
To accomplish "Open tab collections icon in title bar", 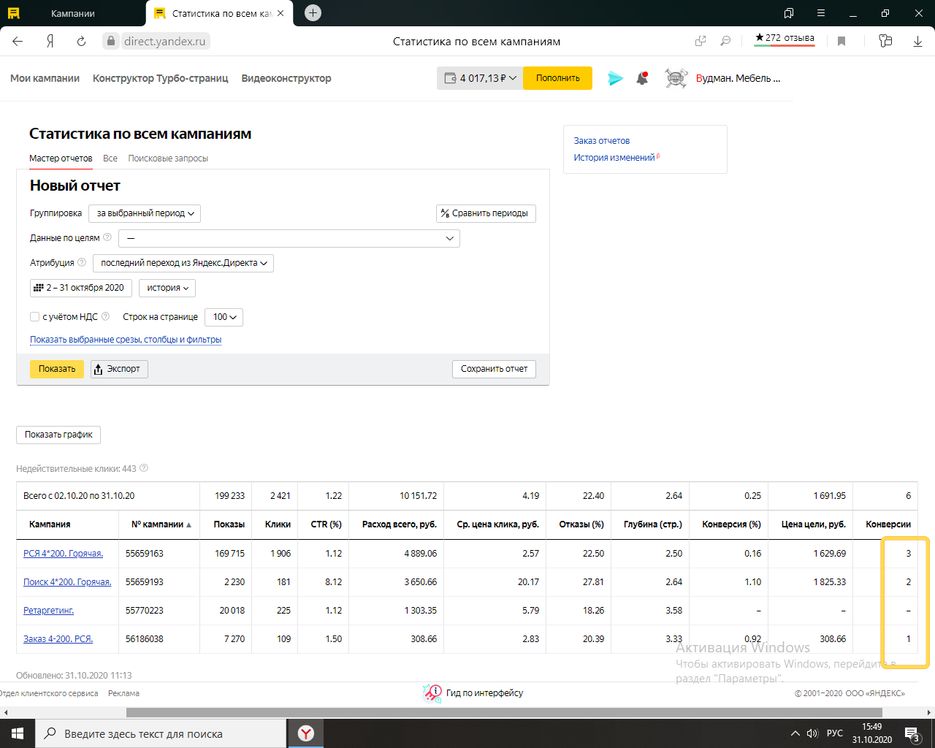I will click(x=789, y=13).
